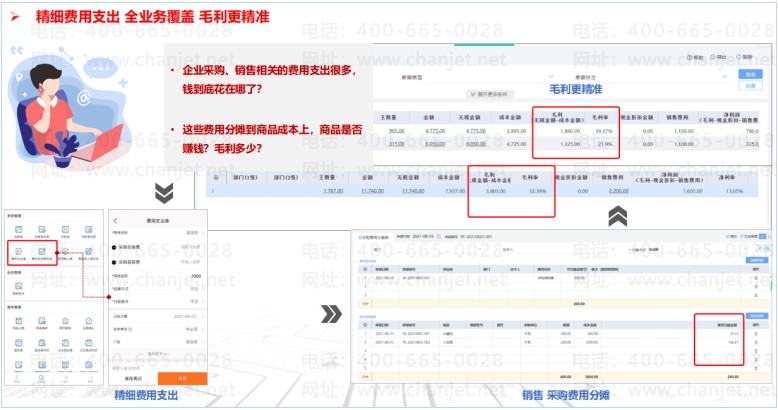This screenshot has height=410, width=778.
Task: Tap the 保存再记 button
Action: 133,379
